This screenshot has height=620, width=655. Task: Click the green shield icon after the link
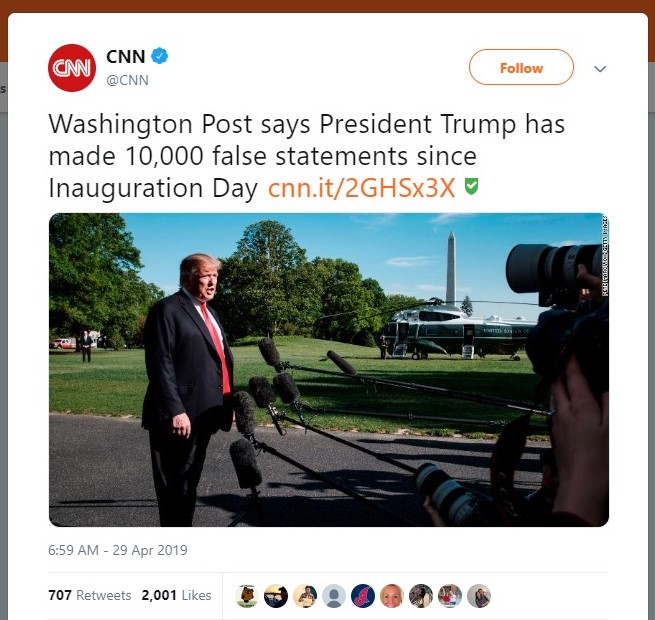[x=471, y=186]
